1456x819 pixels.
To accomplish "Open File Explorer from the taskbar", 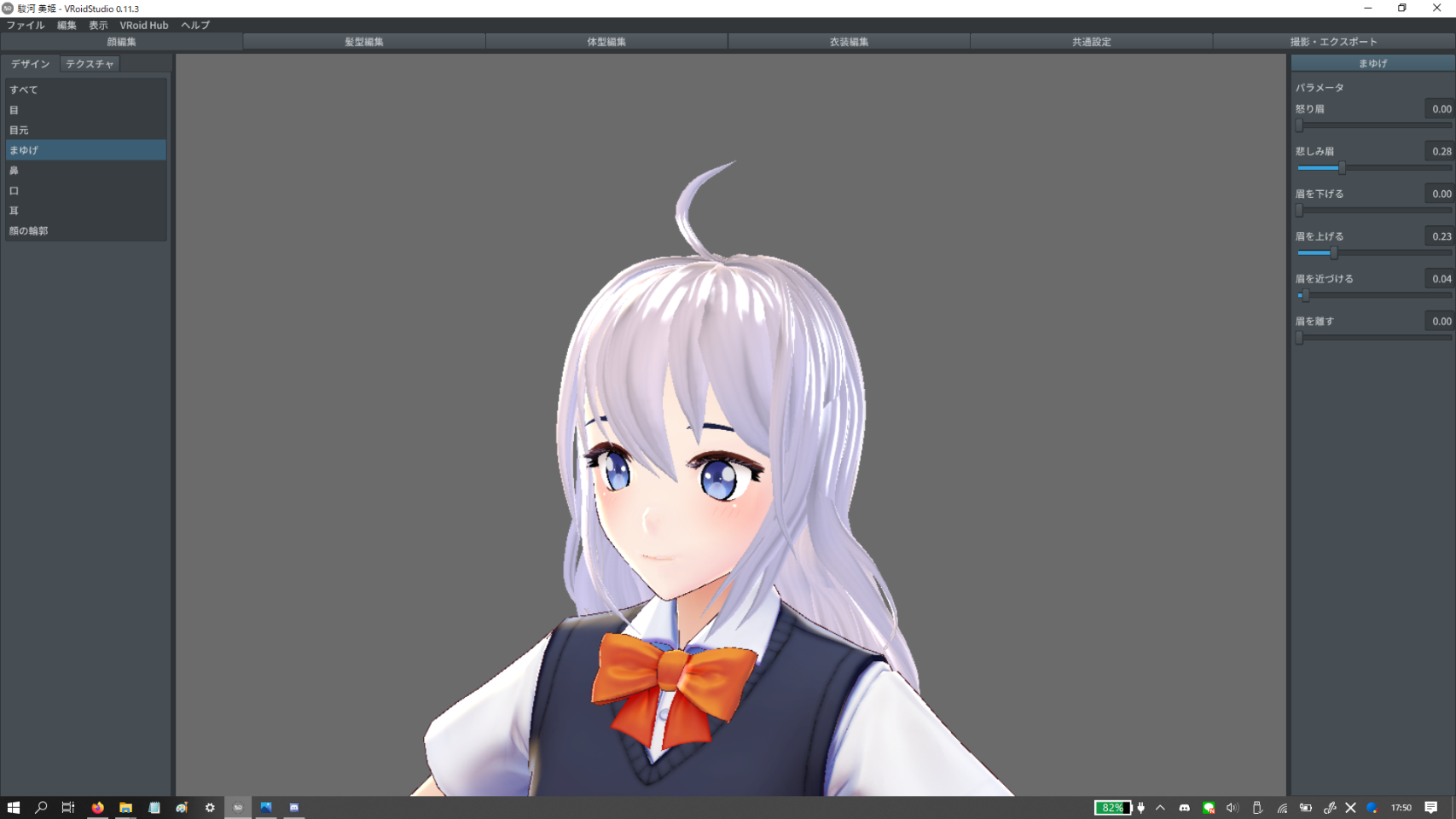I will [x=125, y=807].
